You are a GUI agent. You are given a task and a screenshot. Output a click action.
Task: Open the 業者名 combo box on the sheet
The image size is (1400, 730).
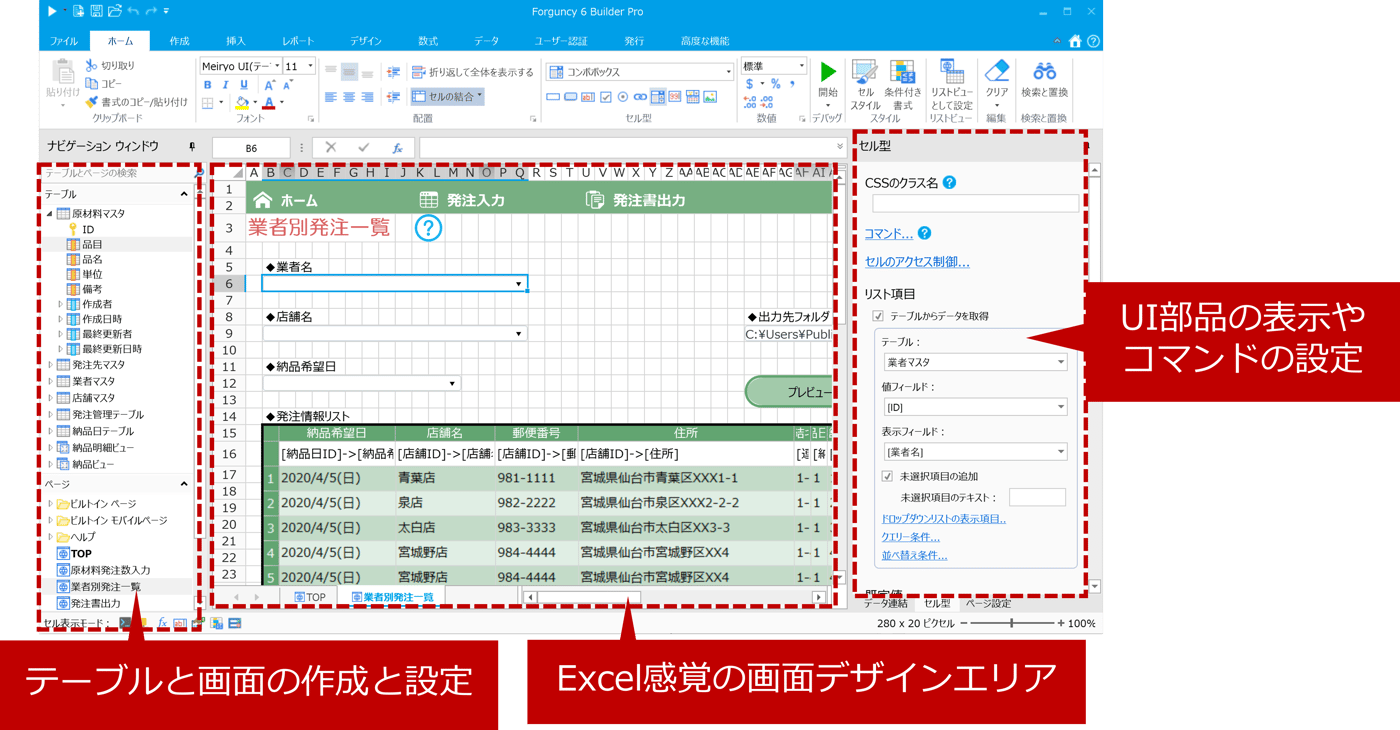click(x=518, y=284)
